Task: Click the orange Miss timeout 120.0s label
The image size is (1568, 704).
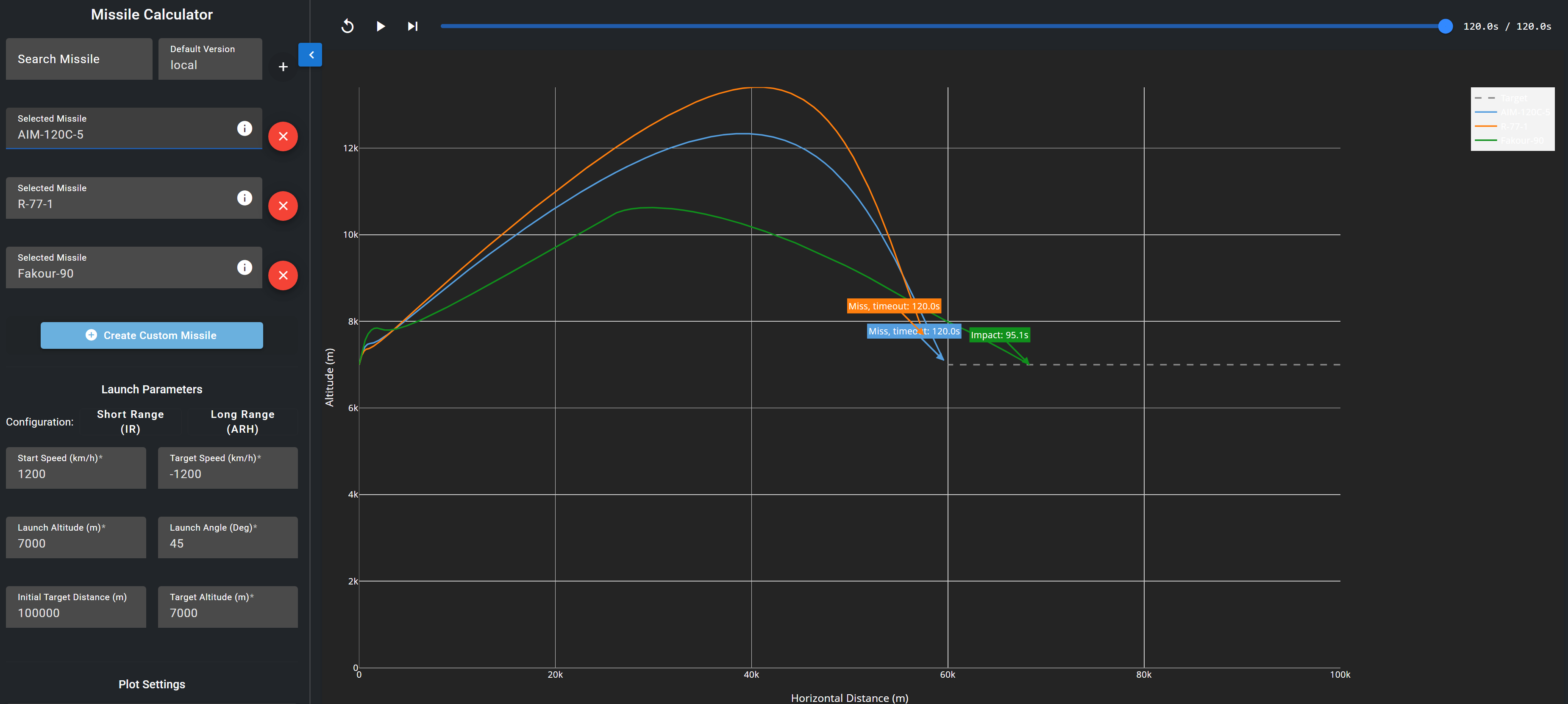Action: tap(894, 306)
